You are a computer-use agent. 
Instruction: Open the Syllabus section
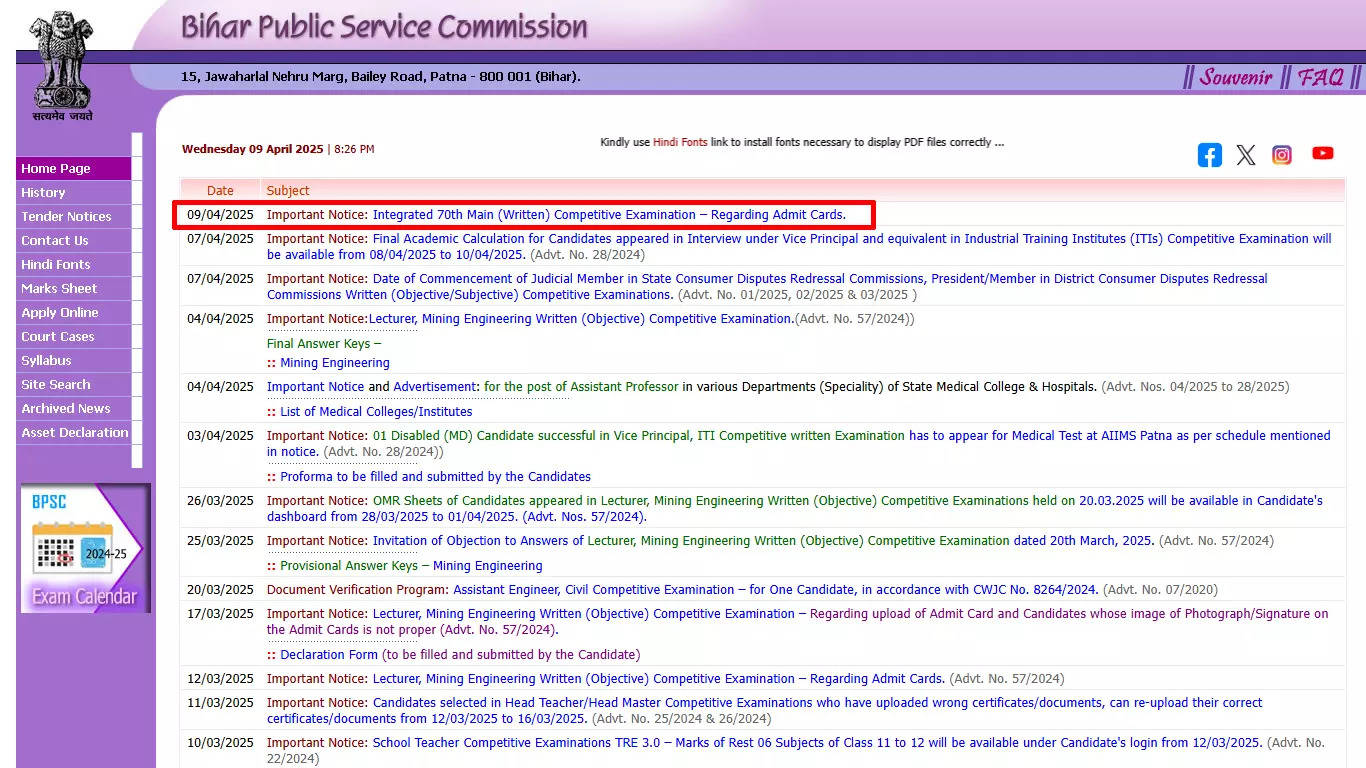[45, 360]
